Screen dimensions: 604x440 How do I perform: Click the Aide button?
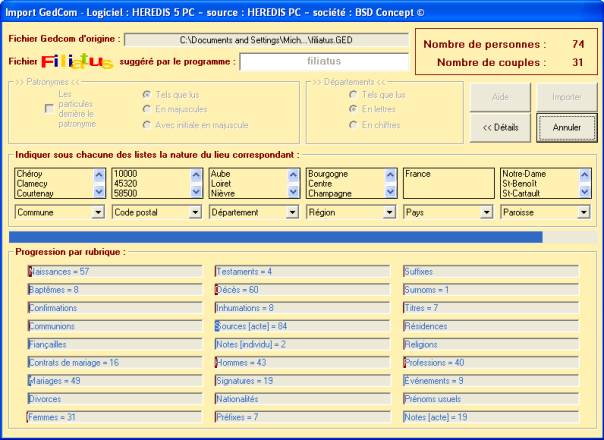500,97
